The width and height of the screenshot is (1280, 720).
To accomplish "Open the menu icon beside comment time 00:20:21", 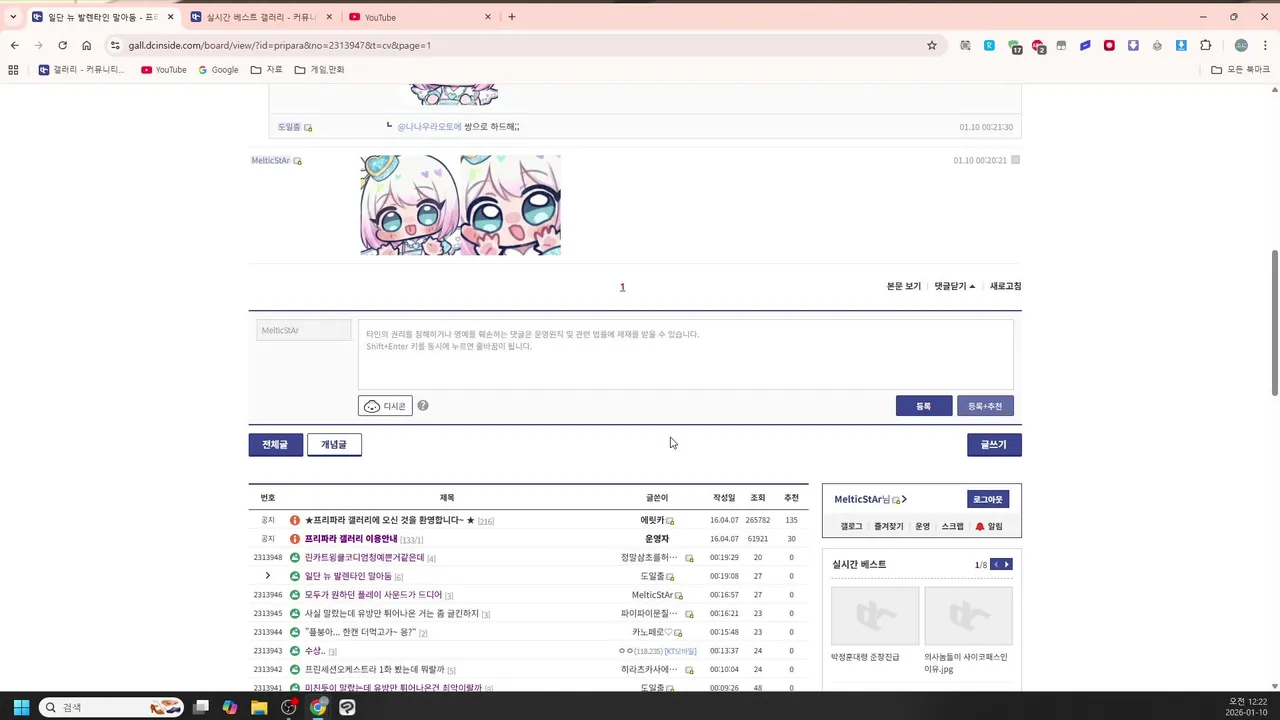I will (x=1016, y=160).
